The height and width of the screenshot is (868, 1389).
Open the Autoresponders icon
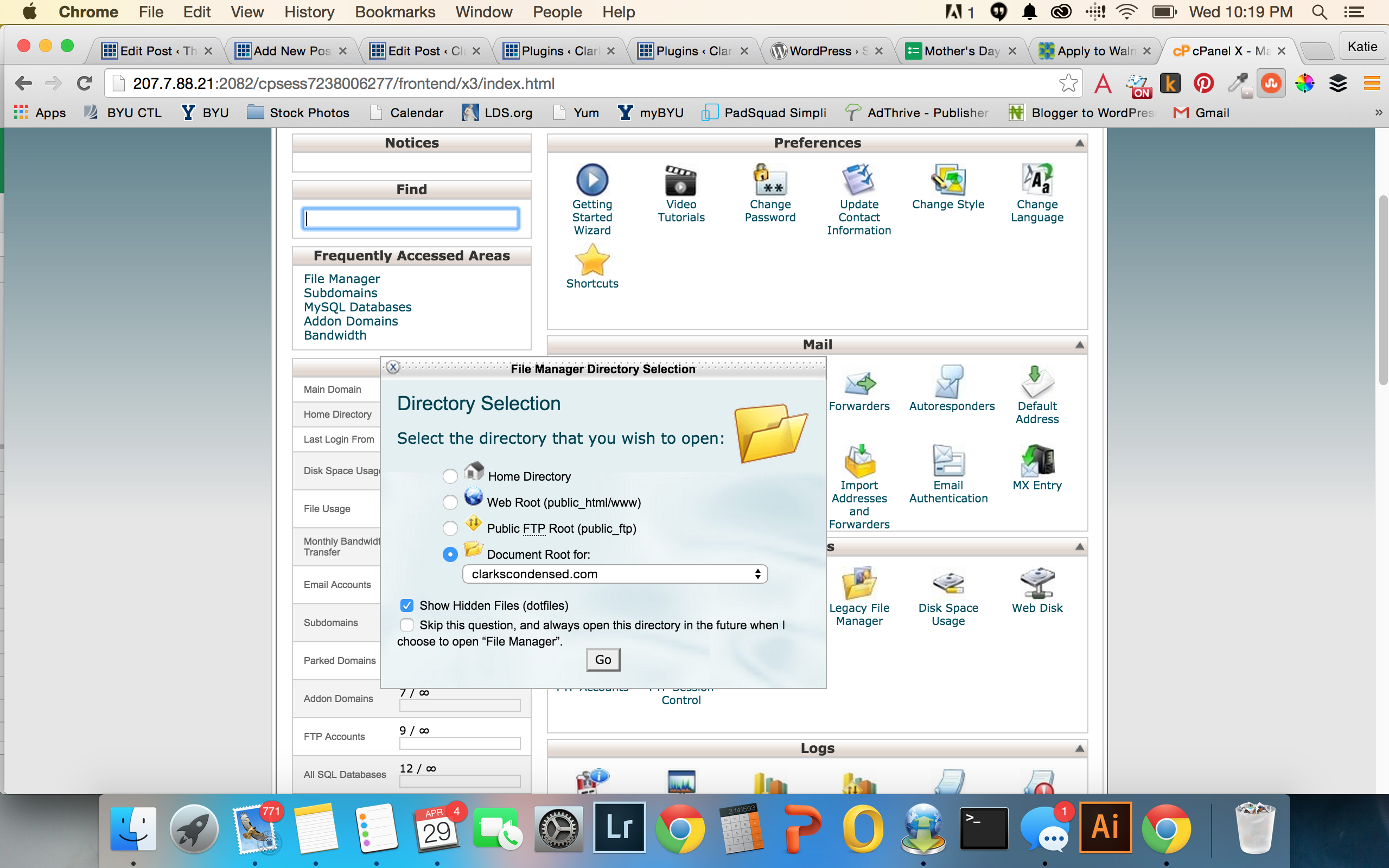[x=948, y=382]
